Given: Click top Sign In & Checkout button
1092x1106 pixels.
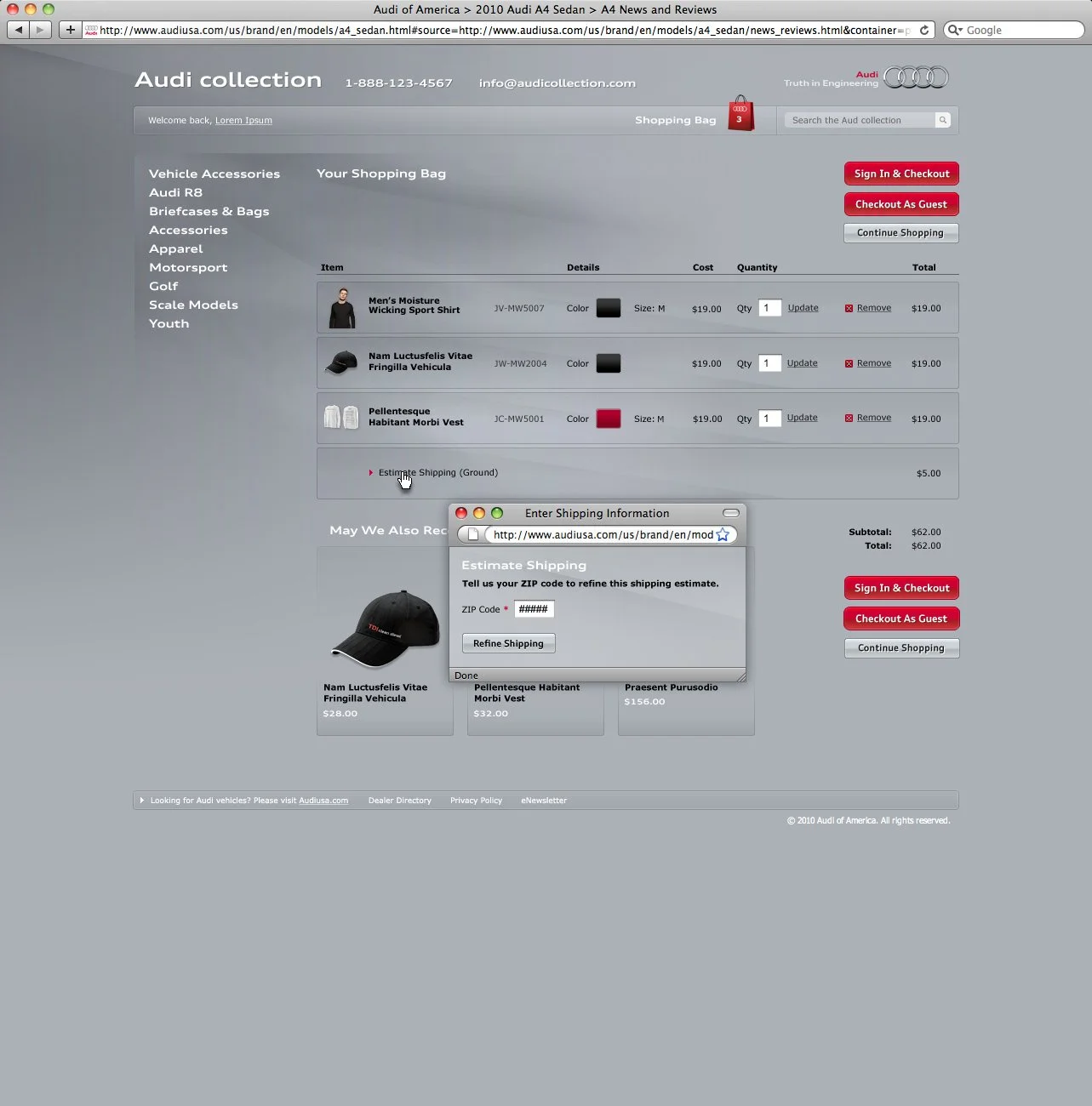Looking at the screenshot, I should pyautogui.click(x=901, y=174).
